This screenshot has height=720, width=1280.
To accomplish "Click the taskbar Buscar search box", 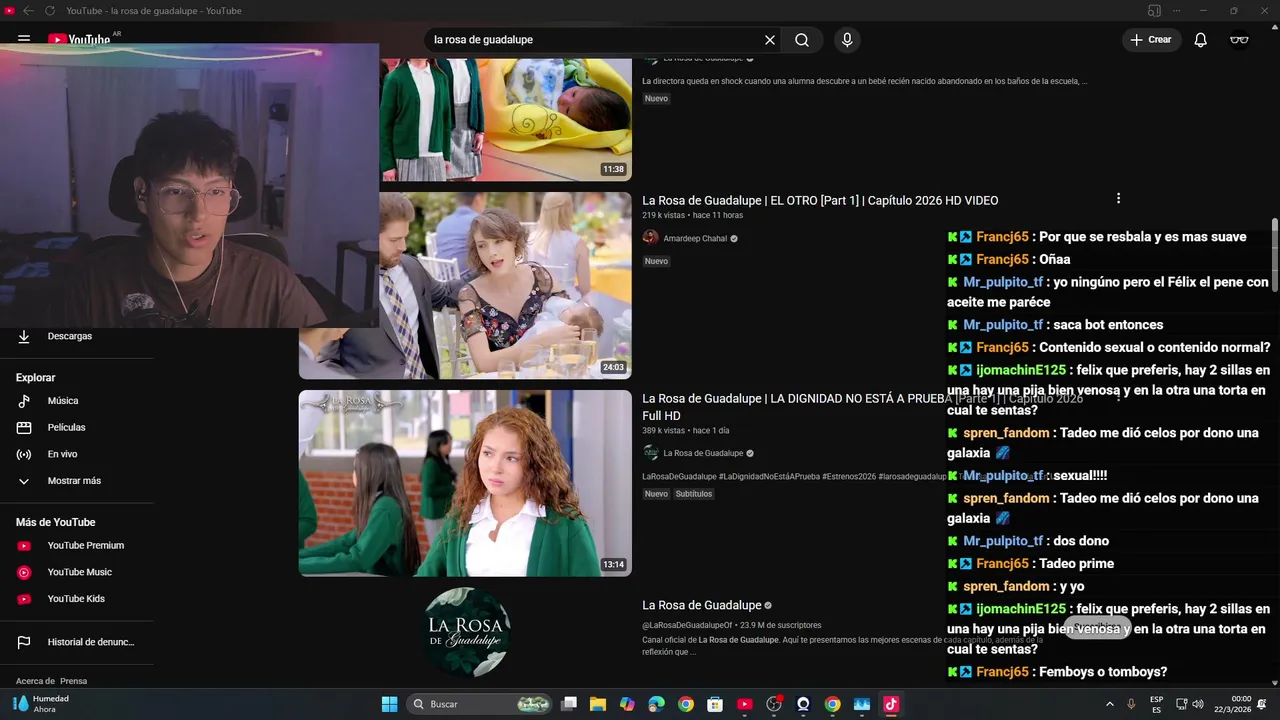I will 482,704.
